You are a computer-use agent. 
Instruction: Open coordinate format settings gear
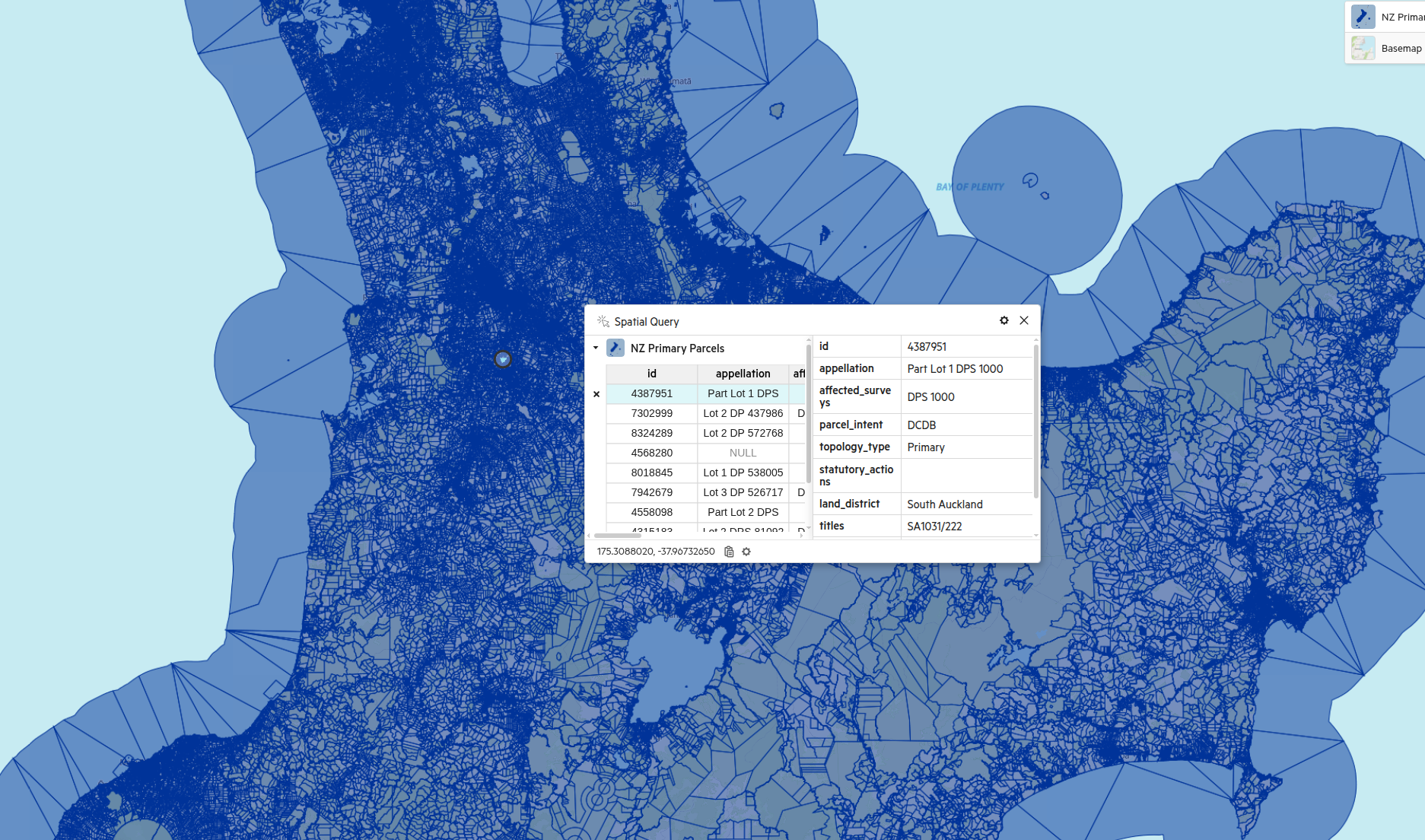[x=746, y=552]
